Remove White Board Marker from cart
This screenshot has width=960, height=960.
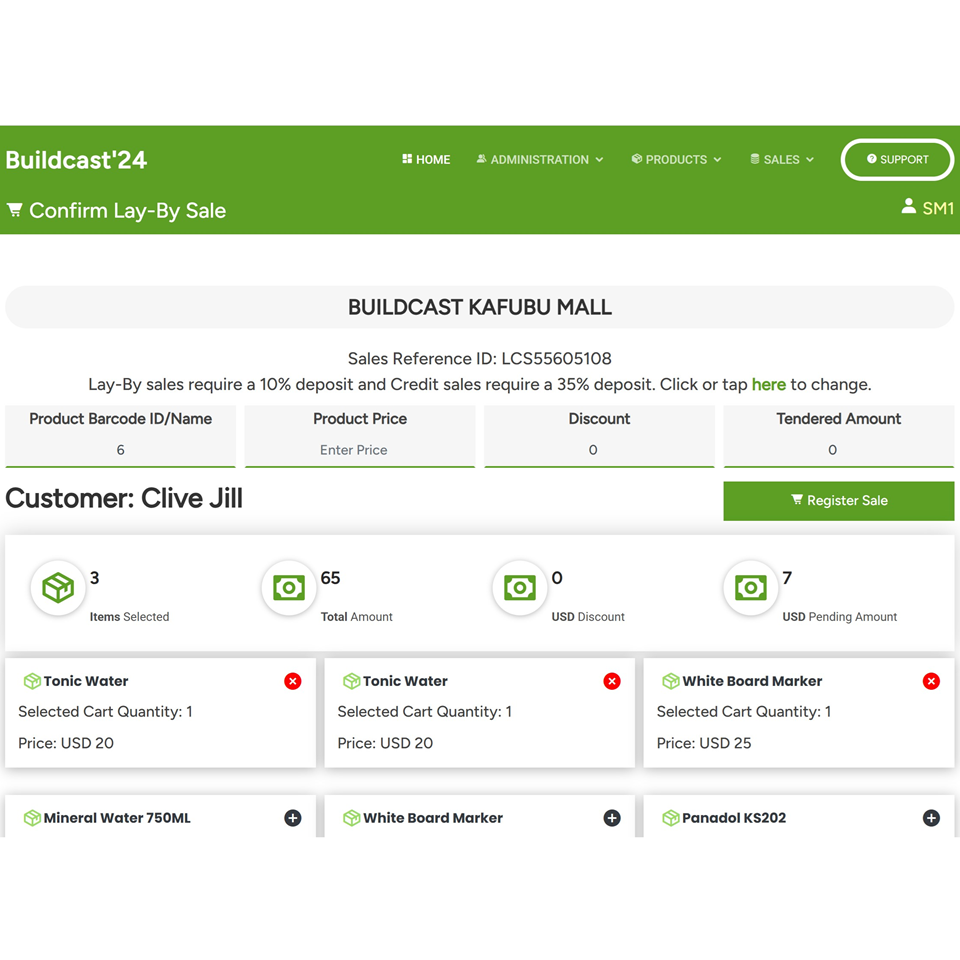931,681
